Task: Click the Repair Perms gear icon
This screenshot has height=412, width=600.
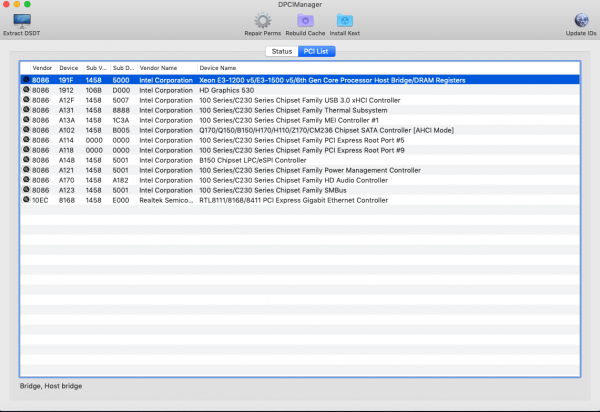Action: 263,20
